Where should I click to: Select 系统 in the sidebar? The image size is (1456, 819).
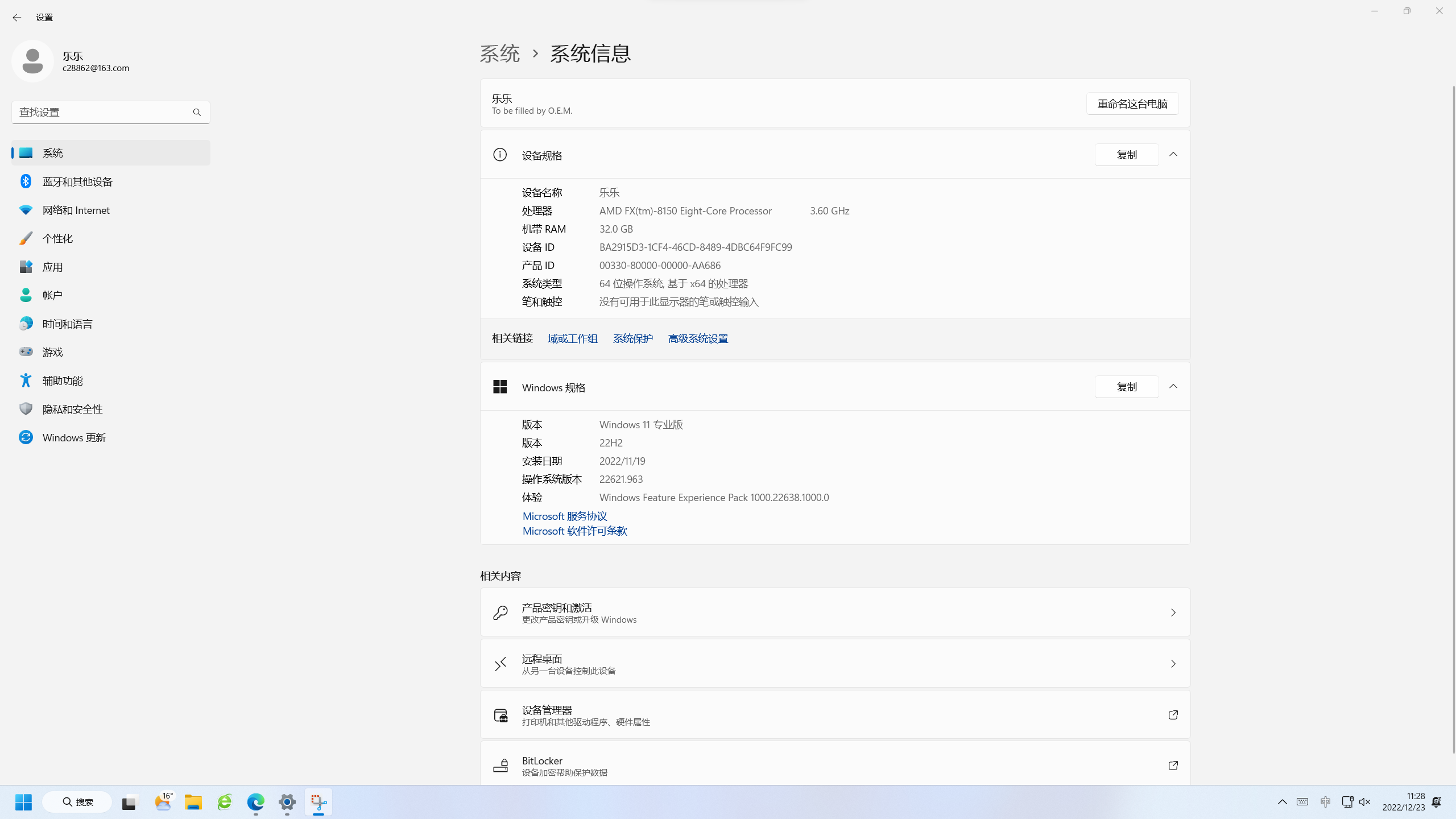click(x=111, y=153)
